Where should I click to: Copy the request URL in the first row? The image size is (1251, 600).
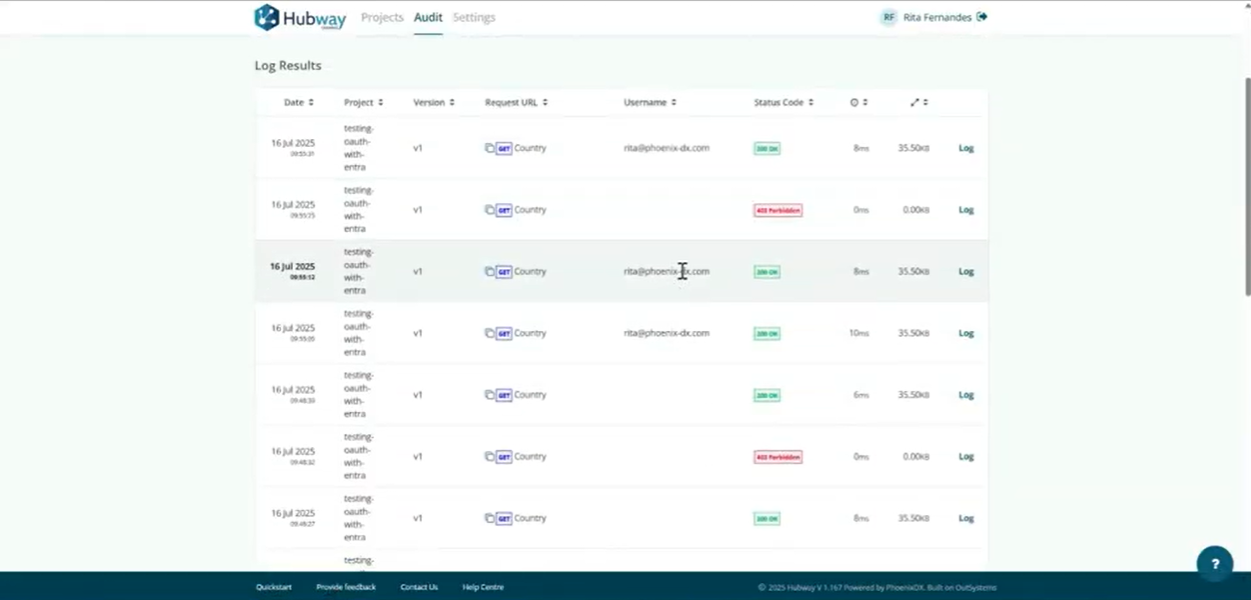tap(490, 148)
